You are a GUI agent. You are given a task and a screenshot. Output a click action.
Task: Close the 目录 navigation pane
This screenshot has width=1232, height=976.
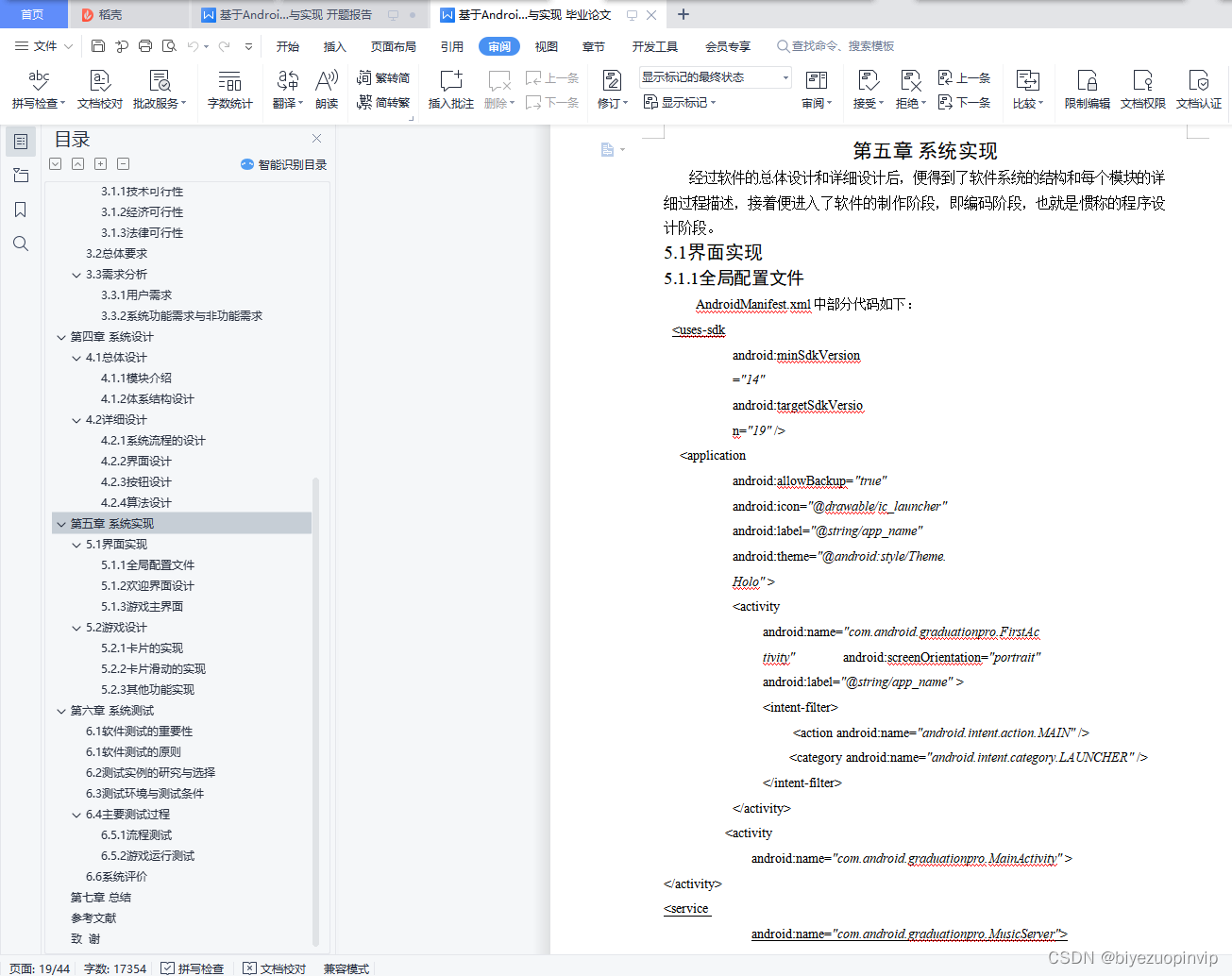(316, 138)
